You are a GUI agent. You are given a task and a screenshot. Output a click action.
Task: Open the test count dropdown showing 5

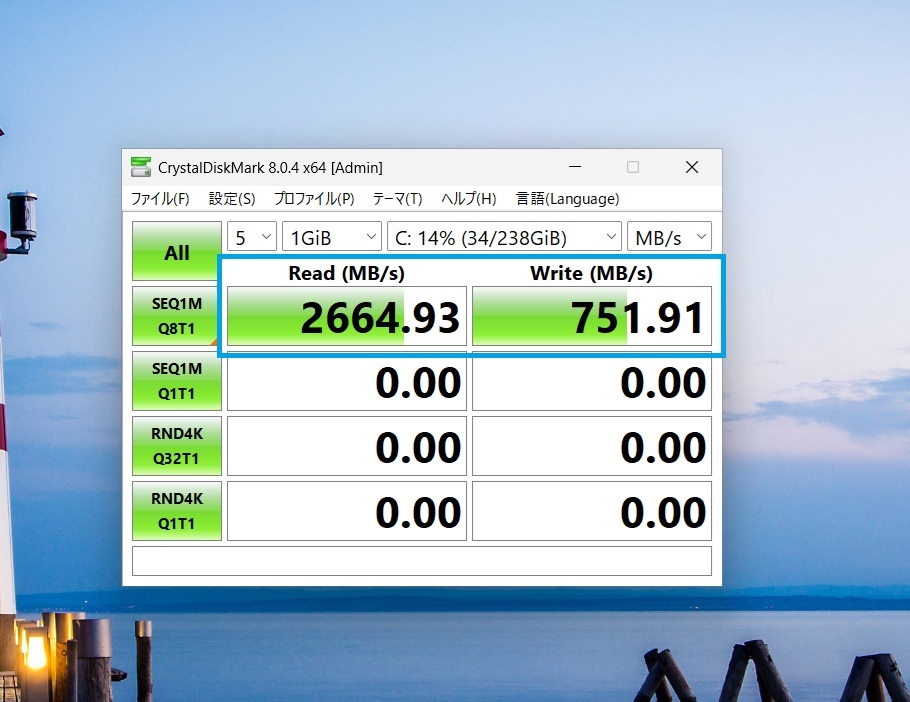coord(252,237)
